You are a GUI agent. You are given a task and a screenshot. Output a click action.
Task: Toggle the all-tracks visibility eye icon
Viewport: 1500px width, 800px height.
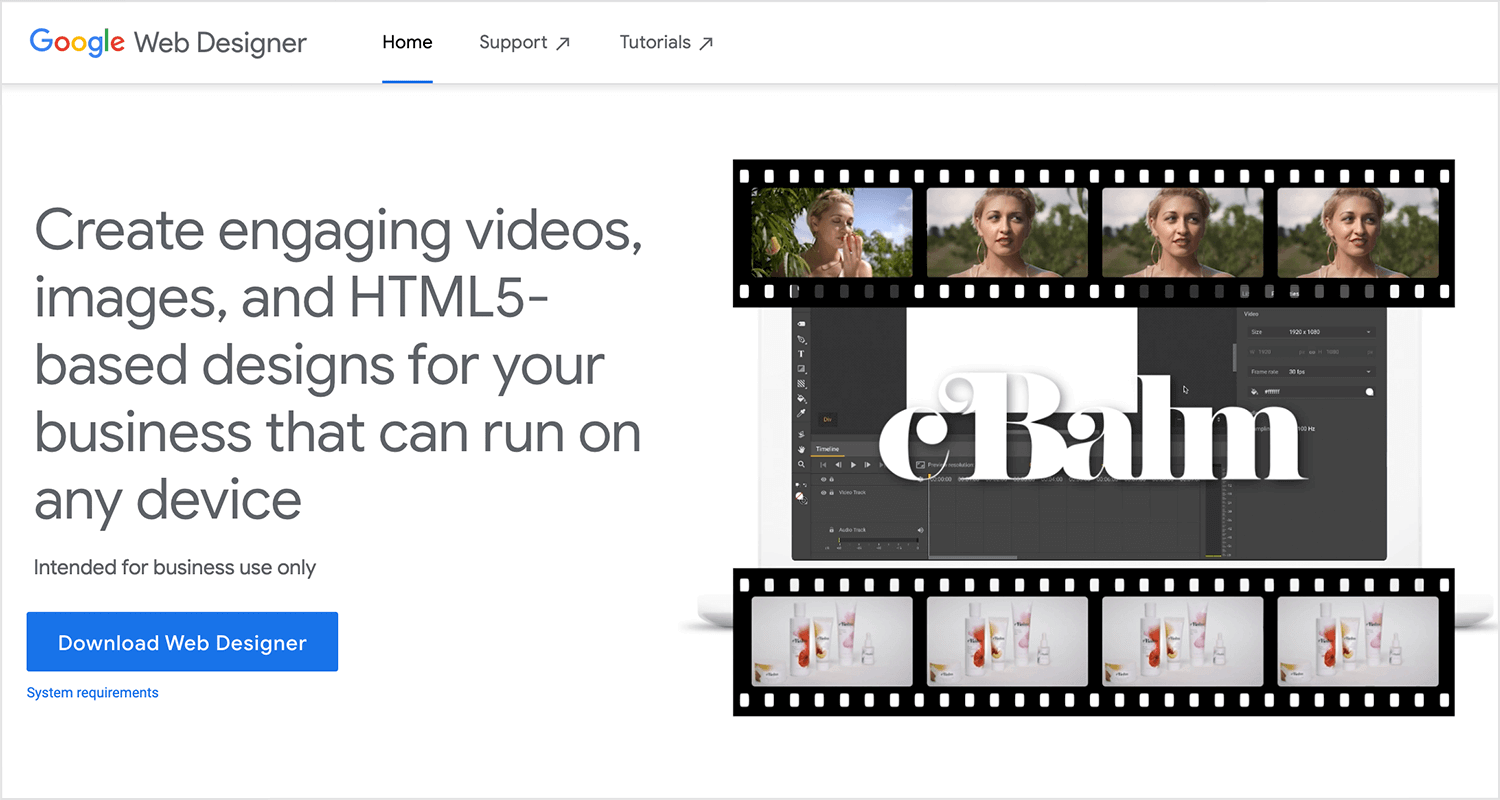[x=823, y=479]
